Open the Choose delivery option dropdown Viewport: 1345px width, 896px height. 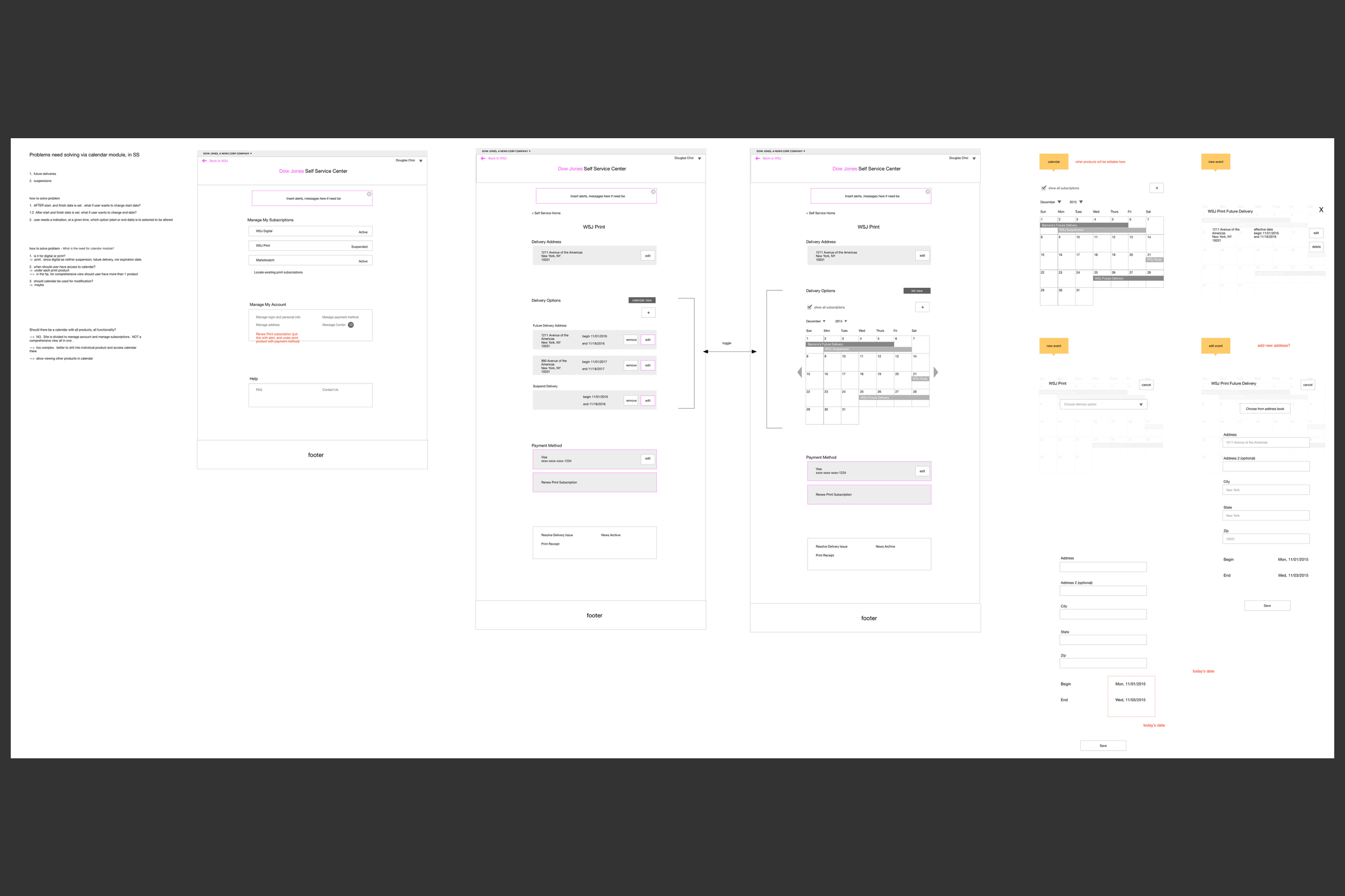(1103, 404)
